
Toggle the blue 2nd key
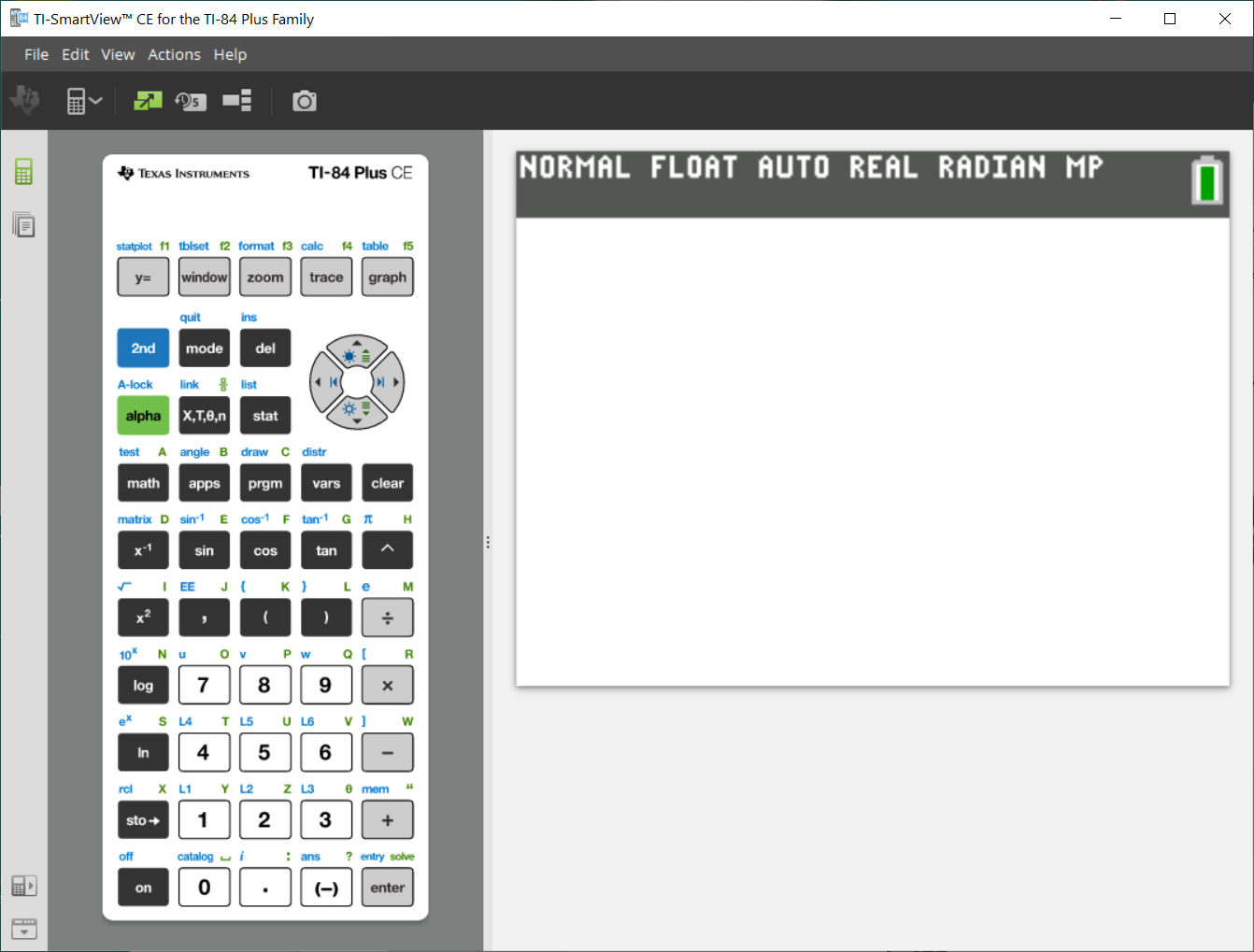pyautogui.click(x=143, y=348)
